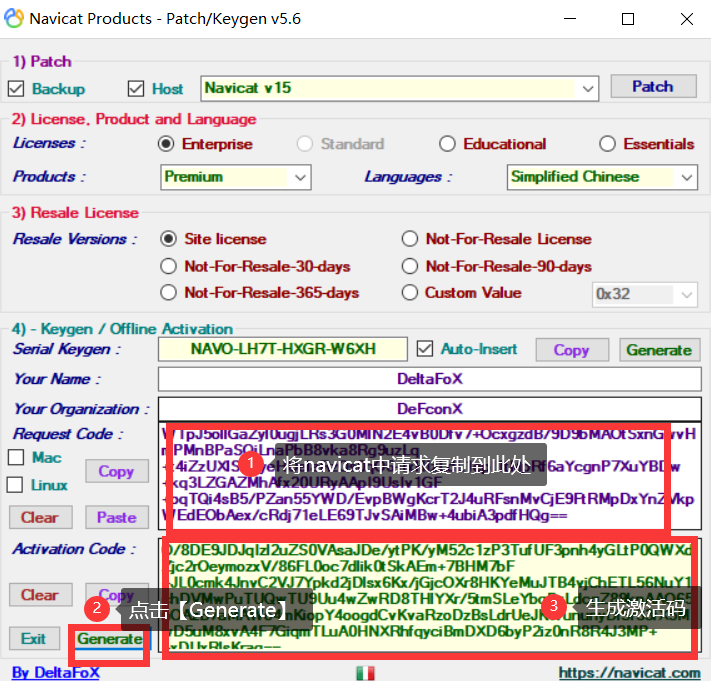The height and width of the screenshot is (681, 711).
Task: Click the Italian flag icon at bottom
Action: click(x=365, y=673)
